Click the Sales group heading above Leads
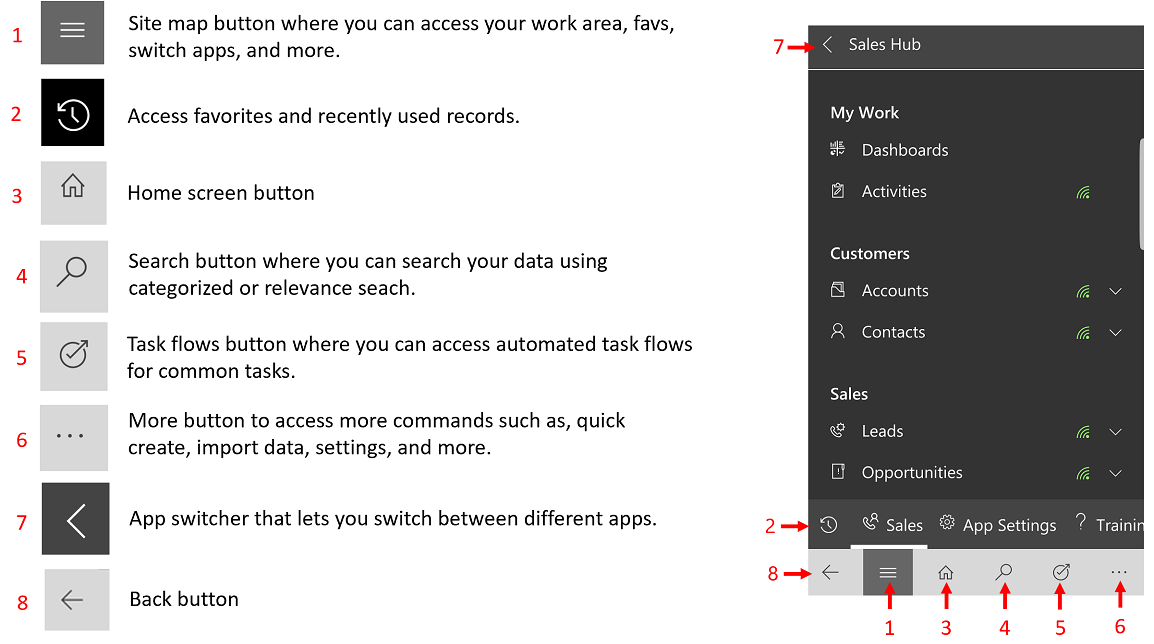The height and width of the screenshot is (644, 1154). tap(849, 394)
